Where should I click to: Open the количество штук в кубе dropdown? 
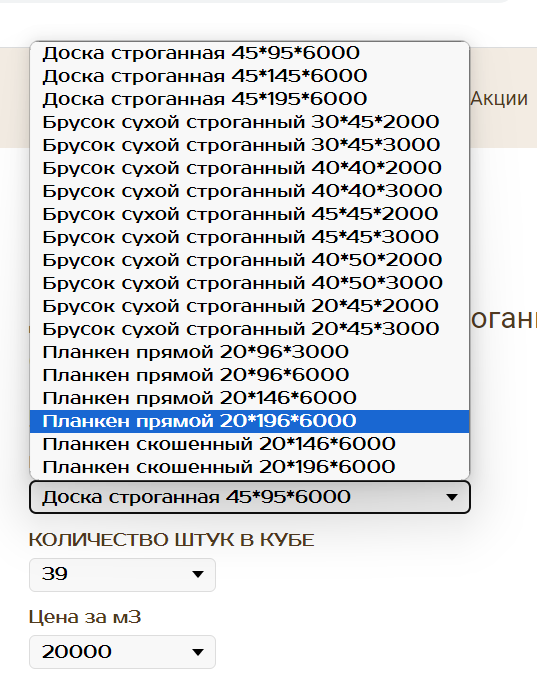coord(122,575)
